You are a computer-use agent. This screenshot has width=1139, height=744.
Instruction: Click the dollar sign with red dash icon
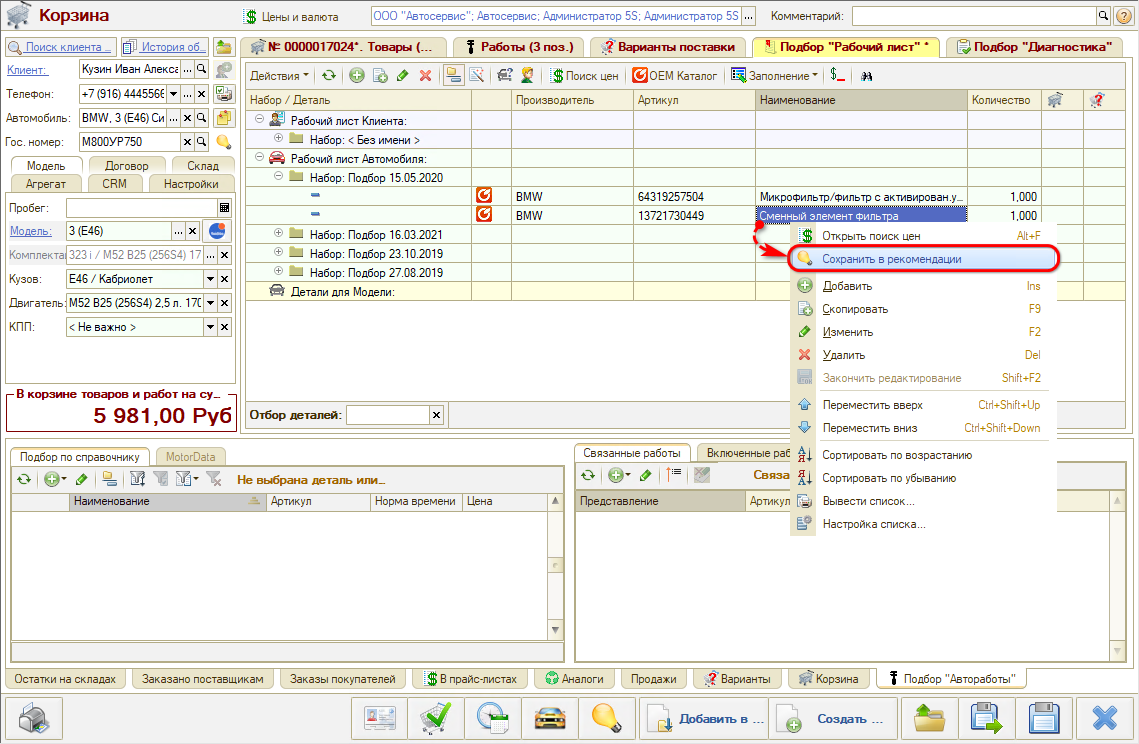(x=838, y=76)
